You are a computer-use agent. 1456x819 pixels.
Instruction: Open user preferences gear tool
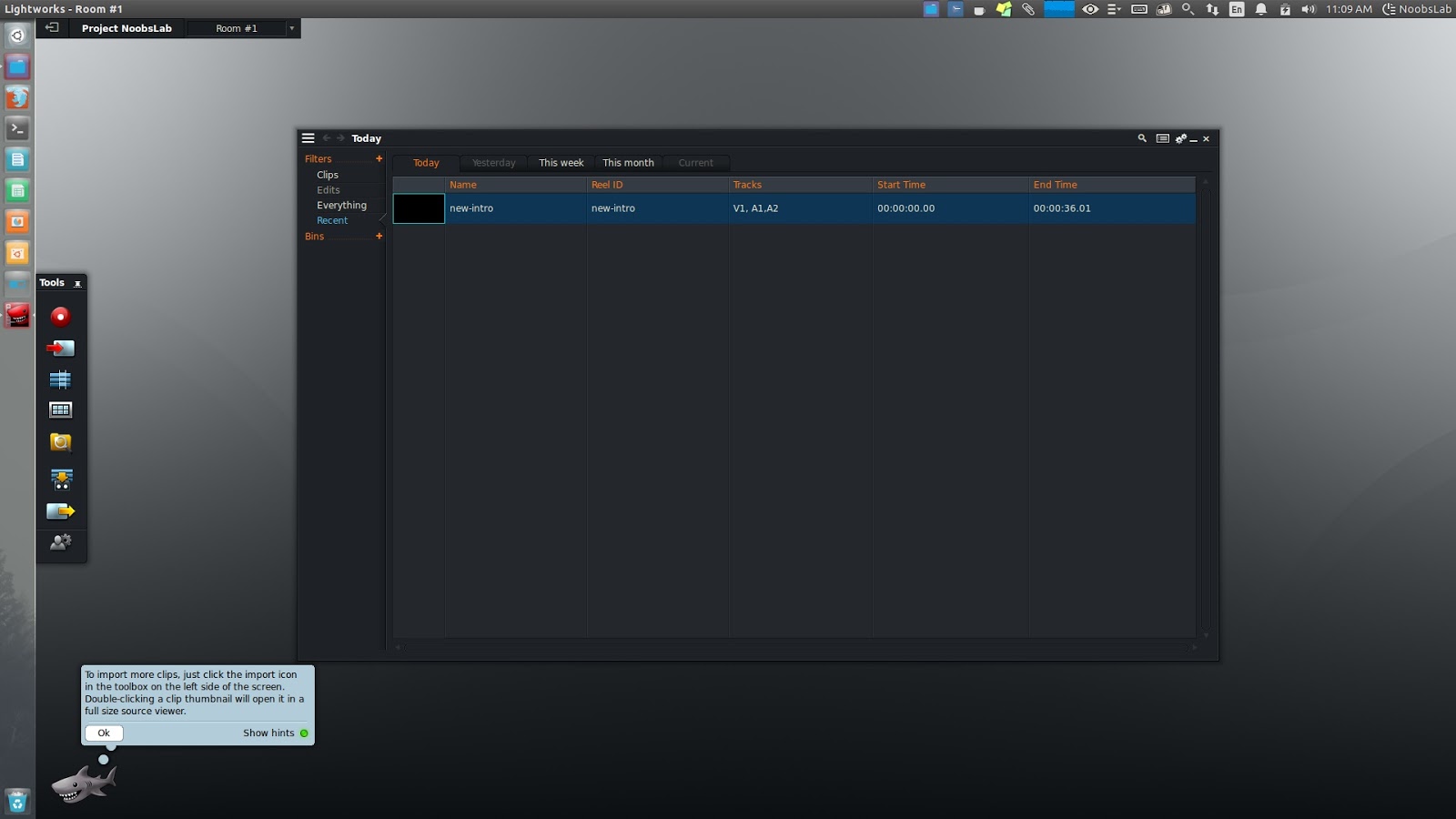[x=60, y=542]
